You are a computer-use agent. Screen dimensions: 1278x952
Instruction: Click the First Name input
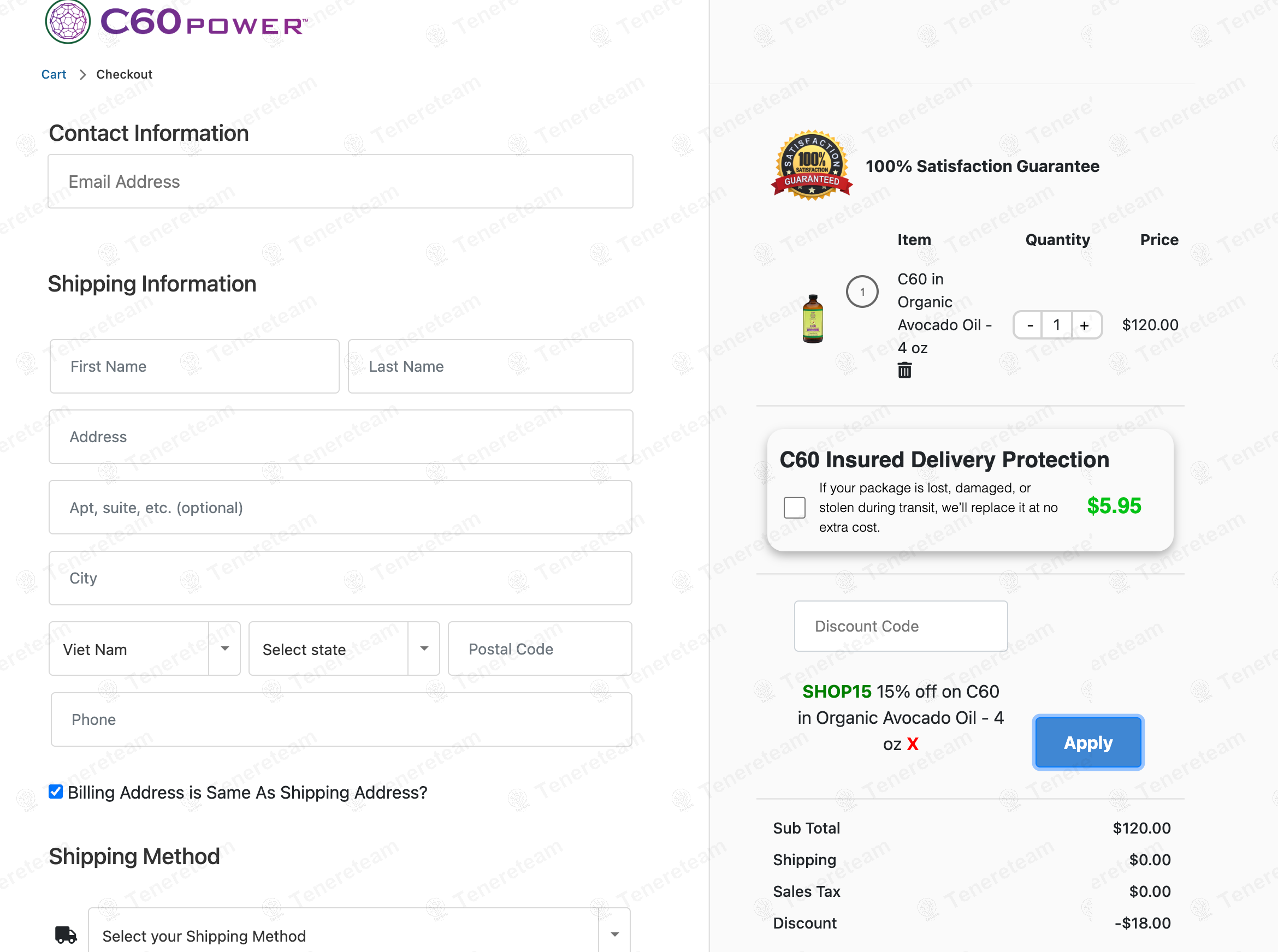coord(194,366)
